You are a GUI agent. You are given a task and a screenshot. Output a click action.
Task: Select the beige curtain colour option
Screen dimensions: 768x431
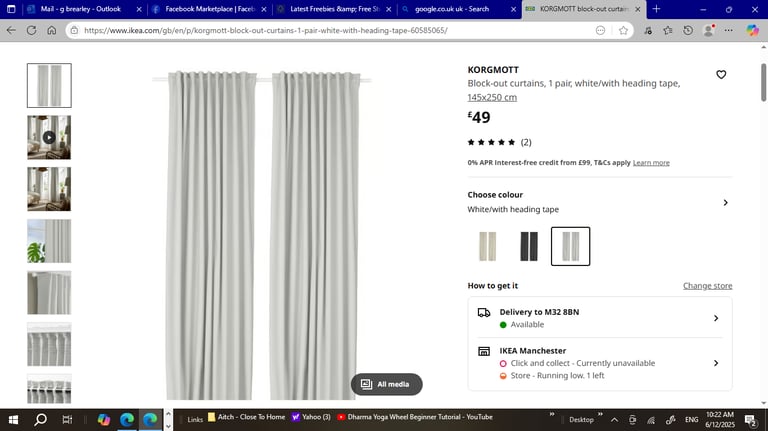click(x=487, y=246)
